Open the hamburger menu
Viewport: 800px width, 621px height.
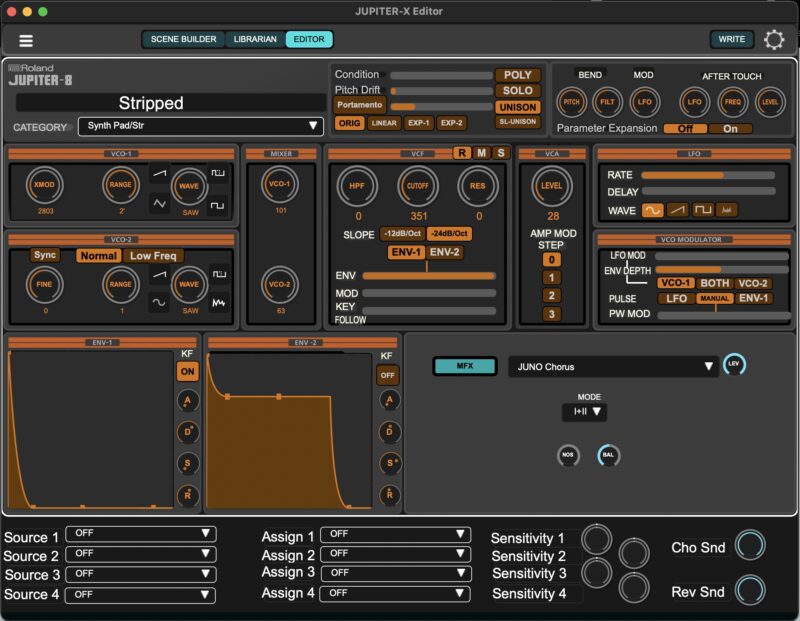pyautogui.click(x=26, y=40)
